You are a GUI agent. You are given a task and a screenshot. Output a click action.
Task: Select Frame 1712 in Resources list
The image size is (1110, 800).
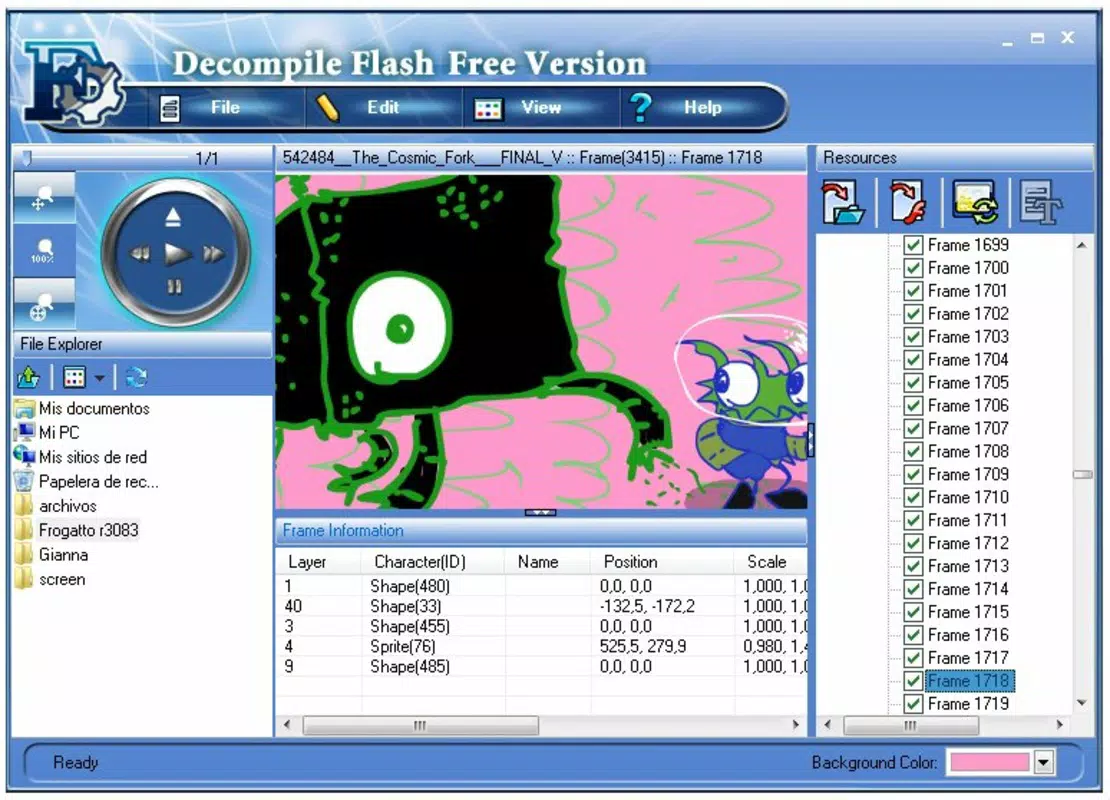[968, 543]
